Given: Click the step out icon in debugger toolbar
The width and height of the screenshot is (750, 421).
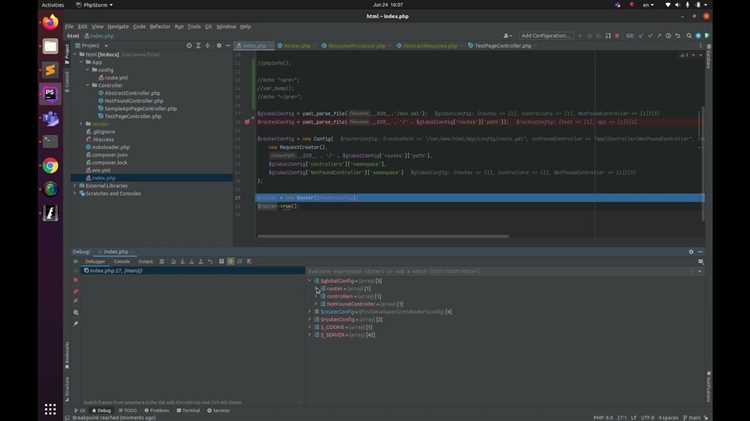Looking at the screenshot, I should click(x=201, y=262).
